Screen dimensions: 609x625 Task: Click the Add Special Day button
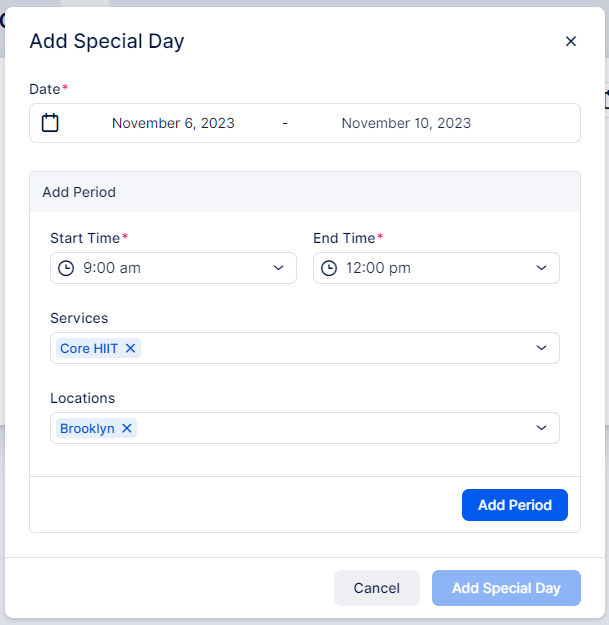pyautogui.click(x=506, y=588)
